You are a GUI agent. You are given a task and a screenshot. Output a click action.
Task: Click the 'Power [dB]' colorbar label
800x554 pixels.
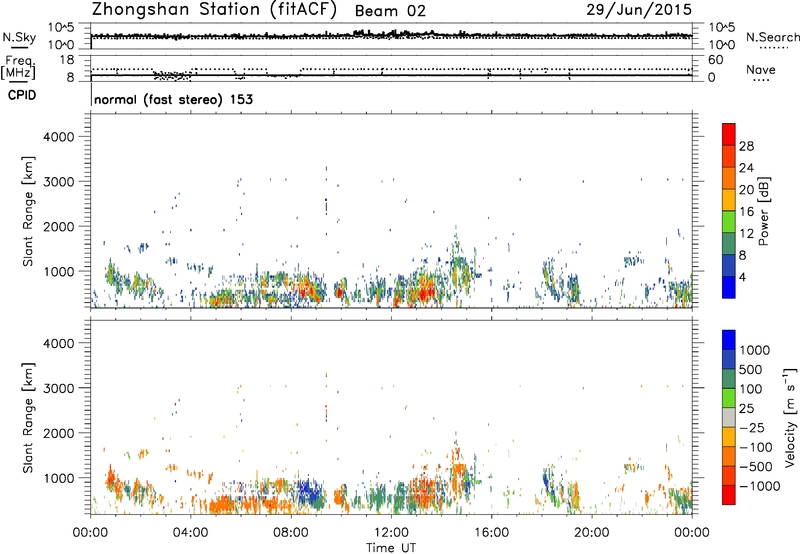click(x=763, y=211)
